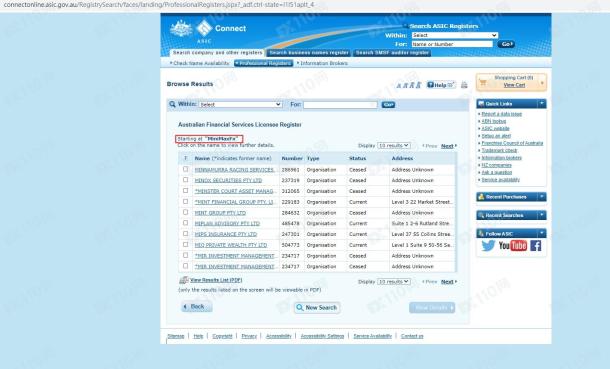Click the Browse Results For input field

[340, 105]
